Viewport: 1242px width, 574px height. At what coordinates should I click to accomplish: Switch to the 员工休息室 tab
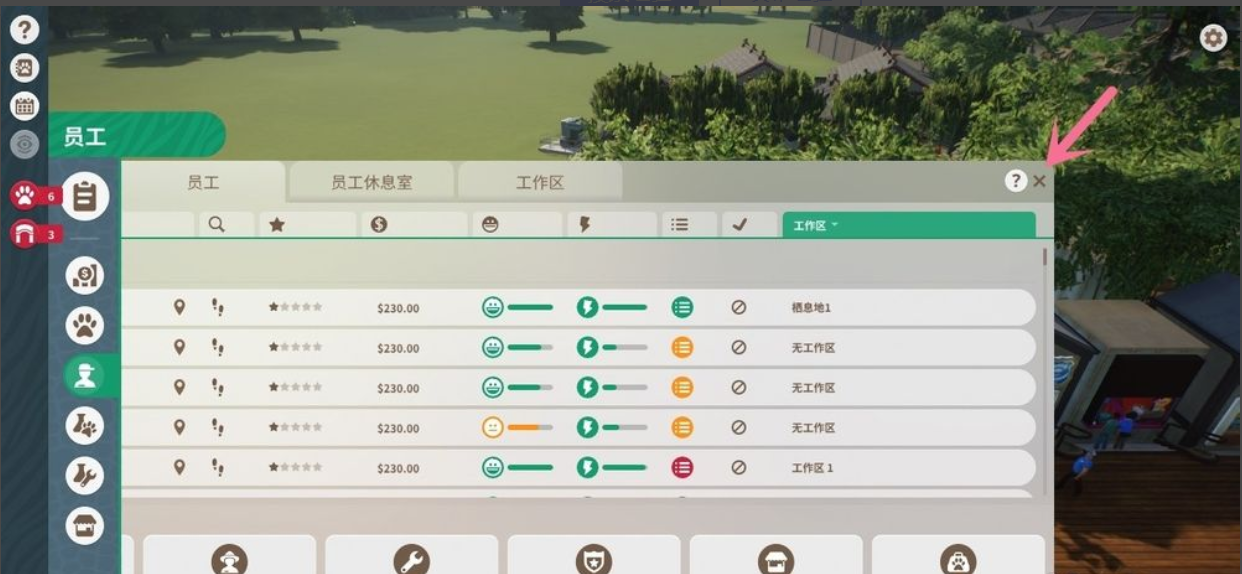pyautogui.click(x=372, y=183)
